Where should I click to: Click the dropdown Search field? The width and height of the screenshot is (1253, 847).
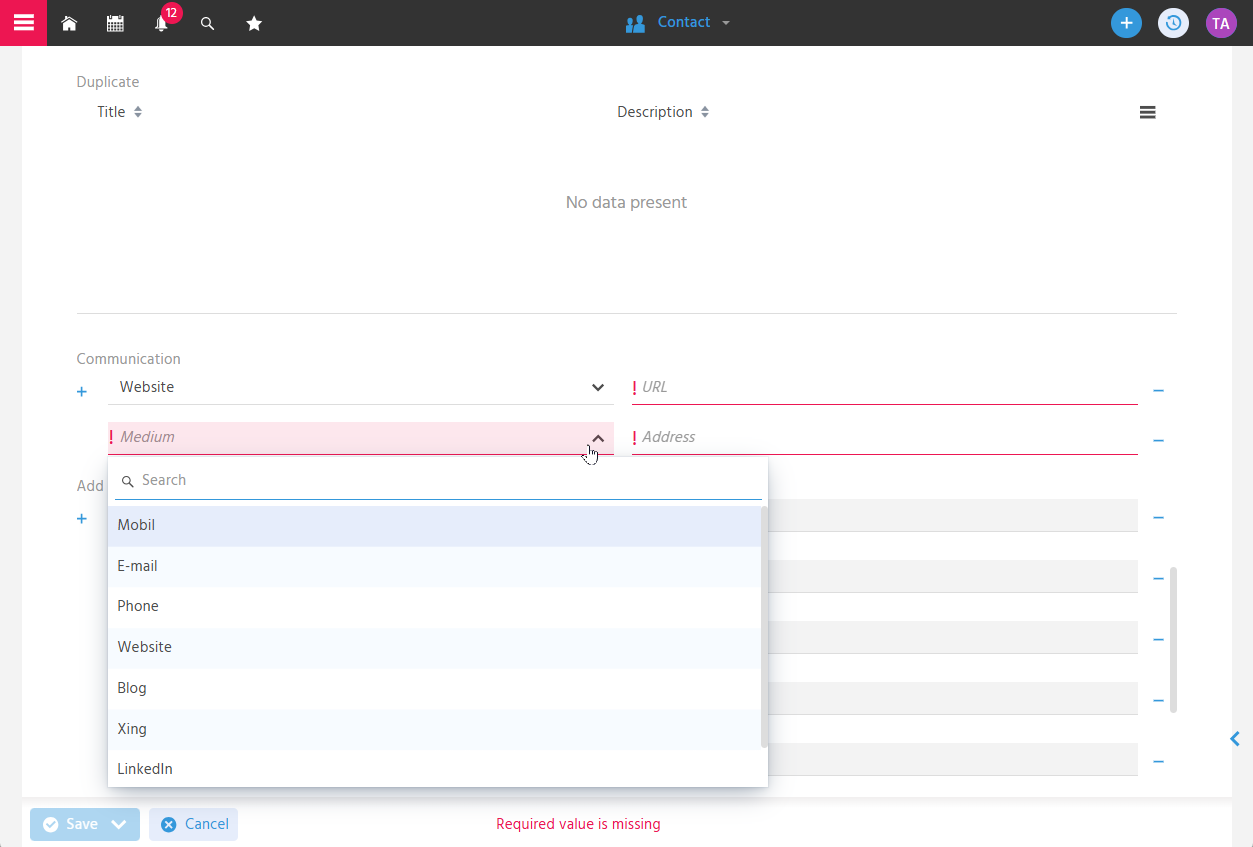coord(438,481)
